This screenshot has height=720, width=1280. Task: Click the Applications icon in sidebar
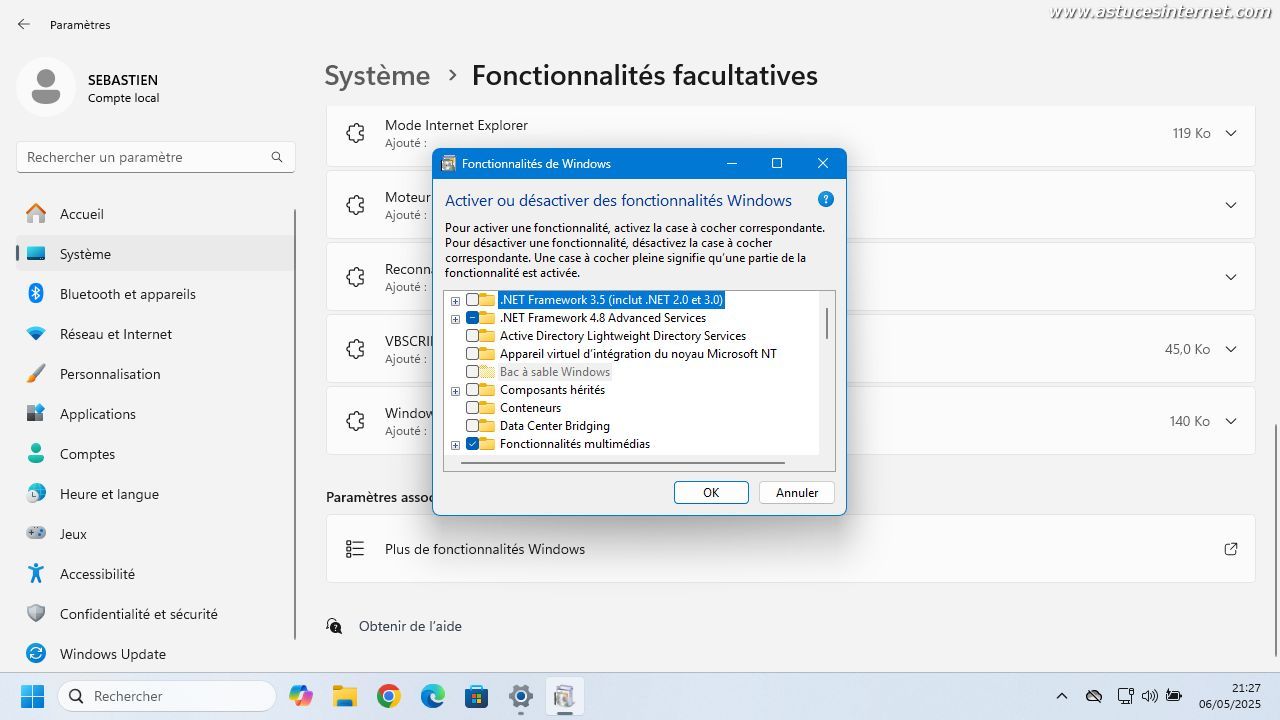click(x=36, y=414)
